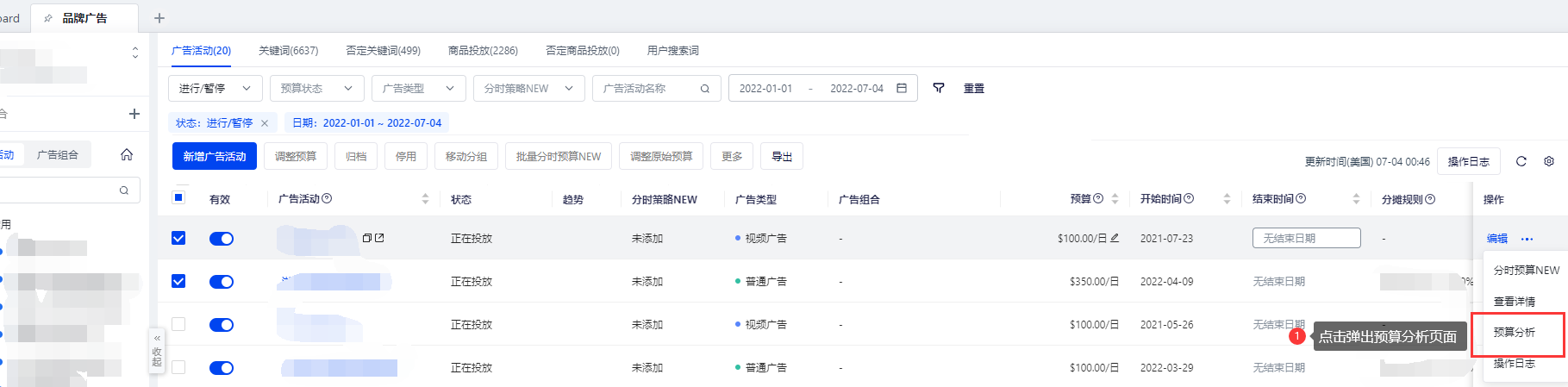
Task: Open the table settings gear icon
Action: (x=1549, y=161)
